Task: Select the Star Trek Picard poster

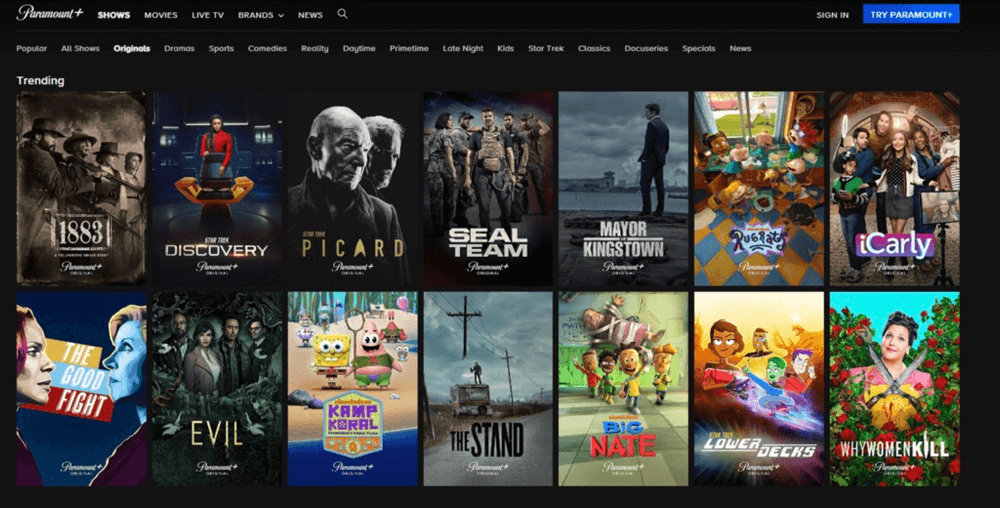Action: pyautogui.click(x=353, y=189)
